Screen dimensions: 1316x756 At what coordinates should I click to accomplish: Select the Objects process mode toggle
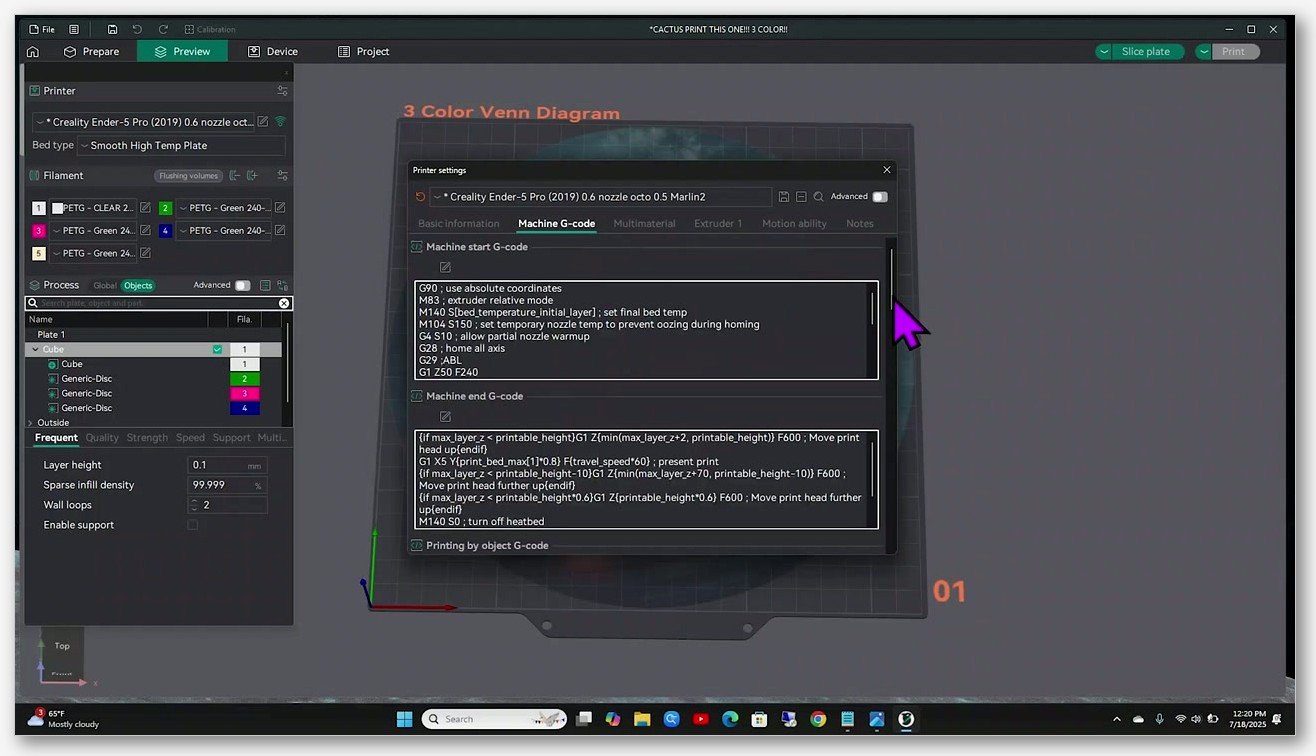pos(138,286)
